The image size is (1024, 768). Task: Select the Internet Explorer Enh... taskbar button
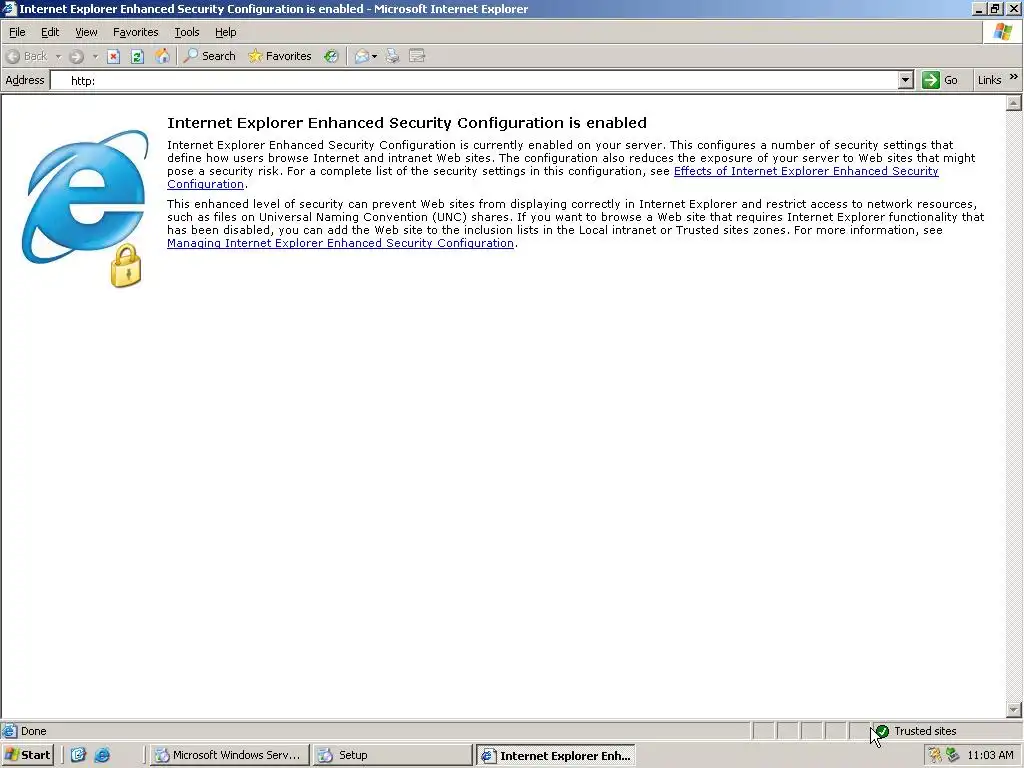(556, 756)
